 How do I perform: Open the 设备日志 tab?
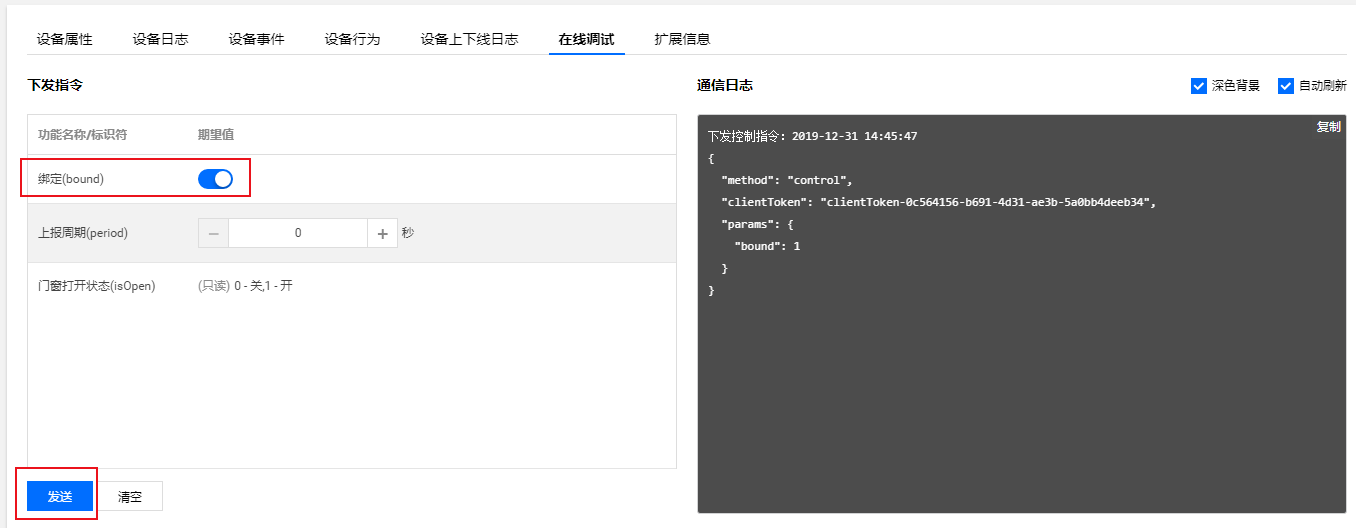(160, 39)
